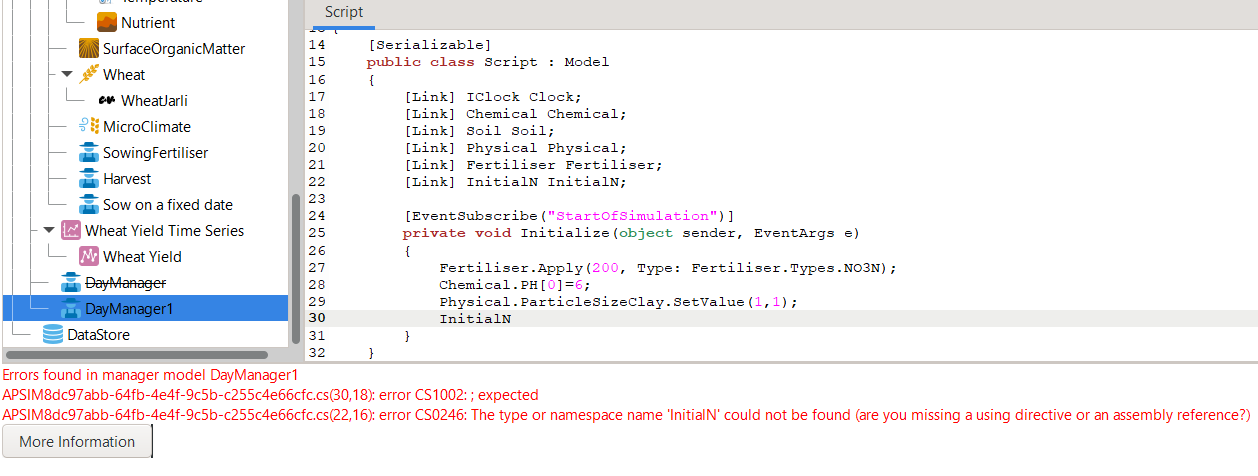Viewport: 1258px width, 476px height.
Task: Select the Wheat Yield tree item
Action: coord(143,256)
